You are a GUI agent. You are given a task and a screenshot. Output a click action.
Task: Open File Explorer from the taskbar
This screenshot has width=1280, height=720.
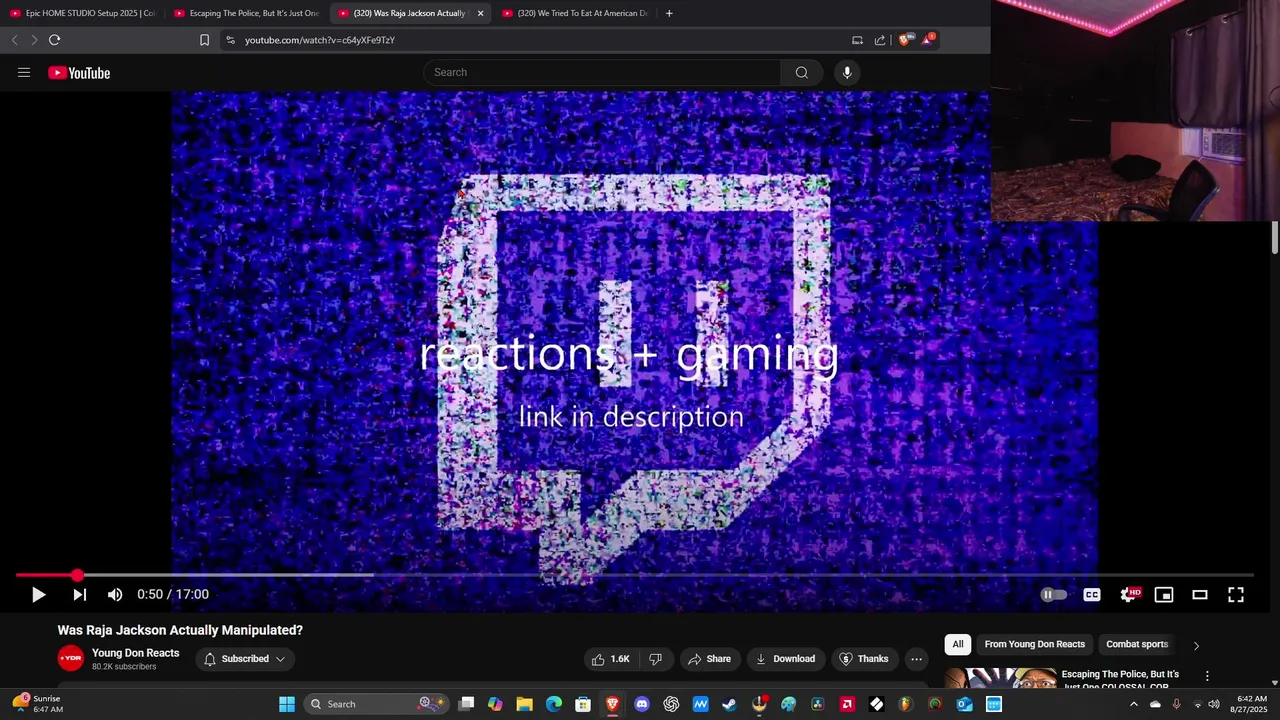[x=524, y=704]
